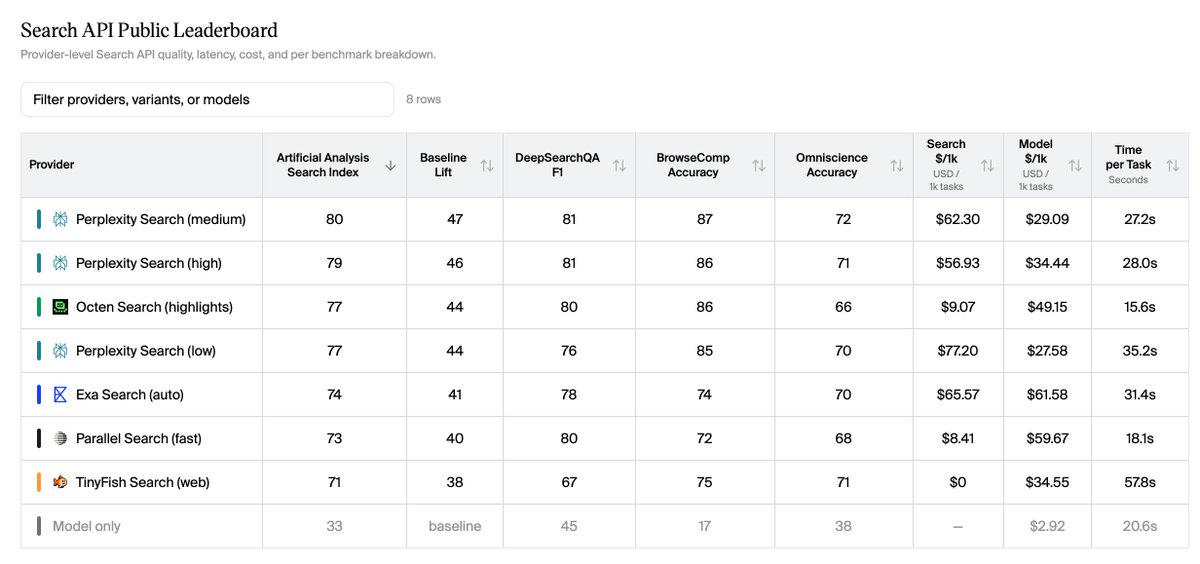Click the Perplexity Search (high) logo icon

click(60, 263)
